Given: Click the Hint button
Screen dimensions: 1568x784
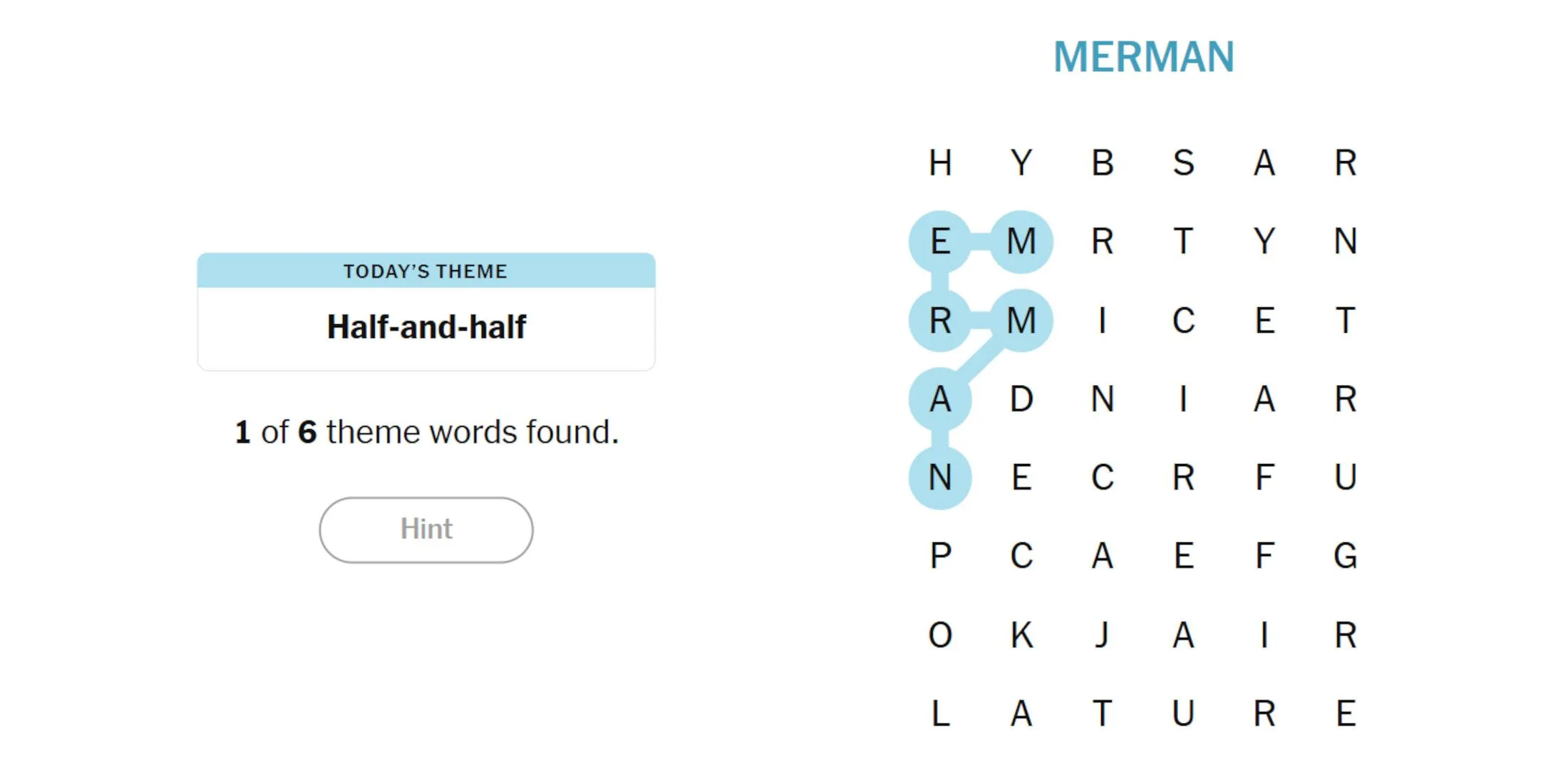Looking at the screenshot, I should coord(425,530).
